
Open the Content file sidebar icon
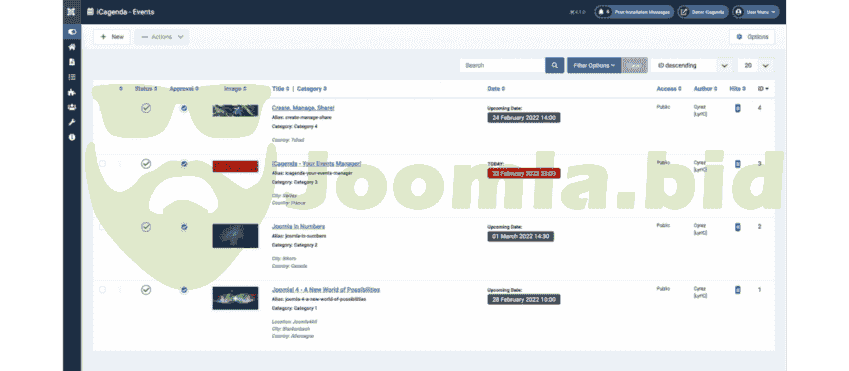(72, 62)
